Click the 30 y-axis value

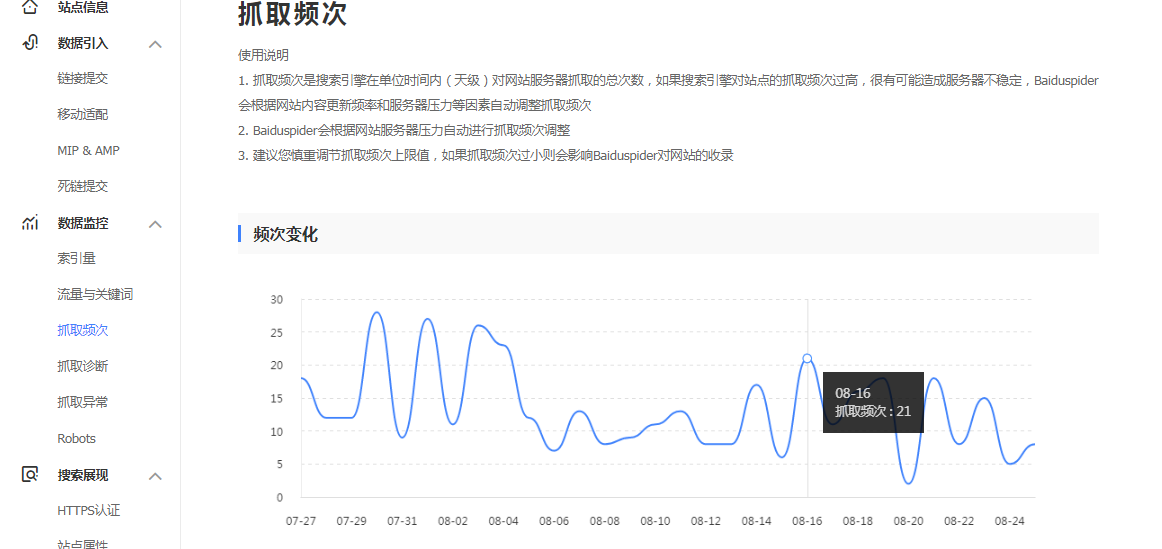coord(277,299)
